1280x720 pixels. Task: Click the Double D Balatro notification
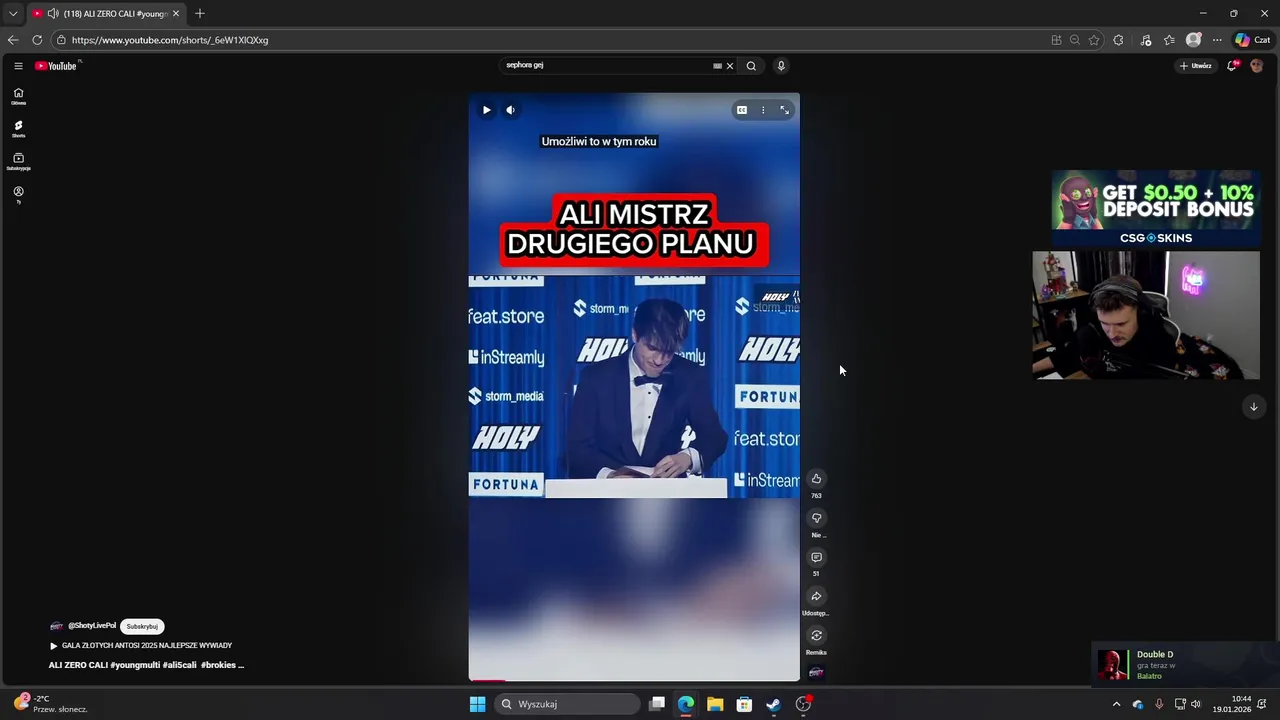(1185, 664)
